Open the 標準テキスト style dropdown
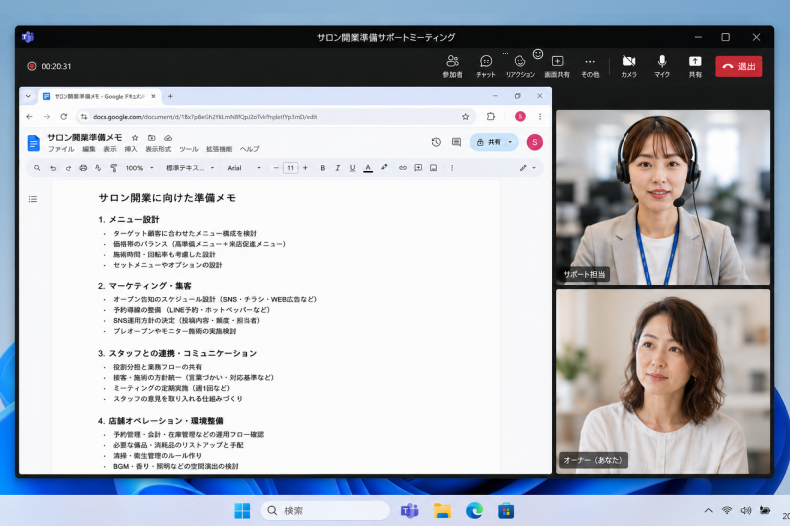The height and width of the screenshot is (526, 790). pyautogui.click(x=190, y=168)
